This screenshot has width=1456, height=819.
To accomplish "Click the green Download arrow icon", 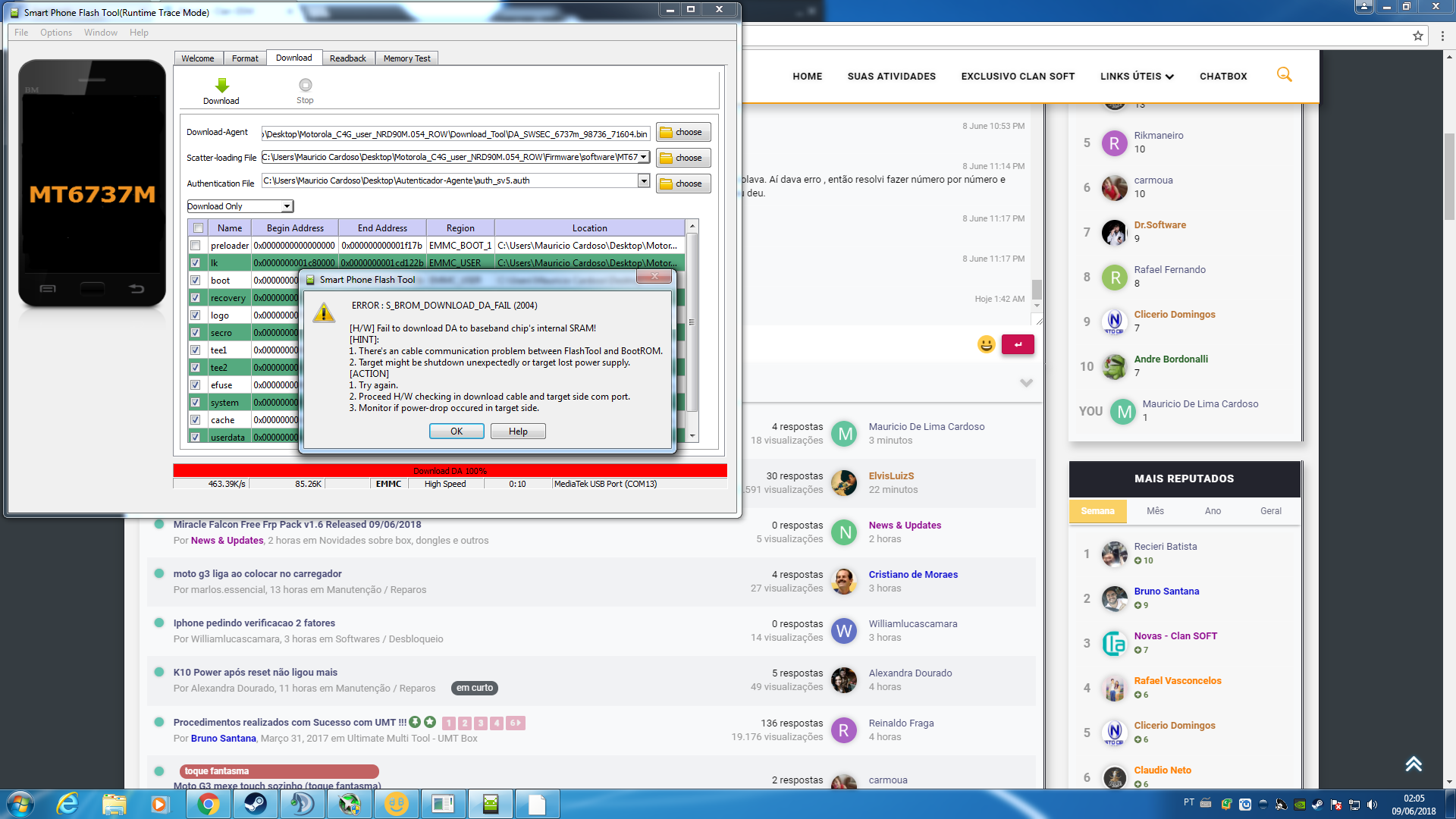I will (x=221, y=85).
